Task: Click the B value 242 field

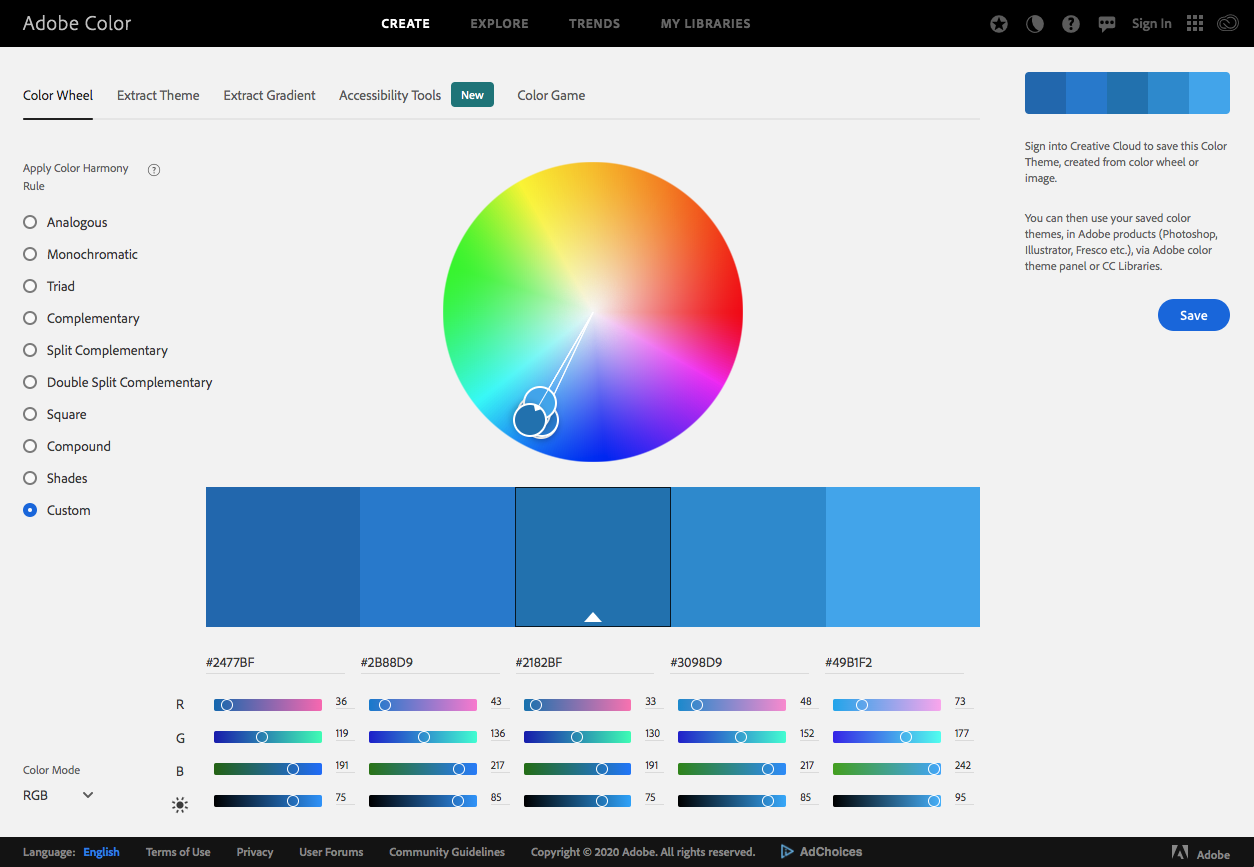Action: (963, 766)
